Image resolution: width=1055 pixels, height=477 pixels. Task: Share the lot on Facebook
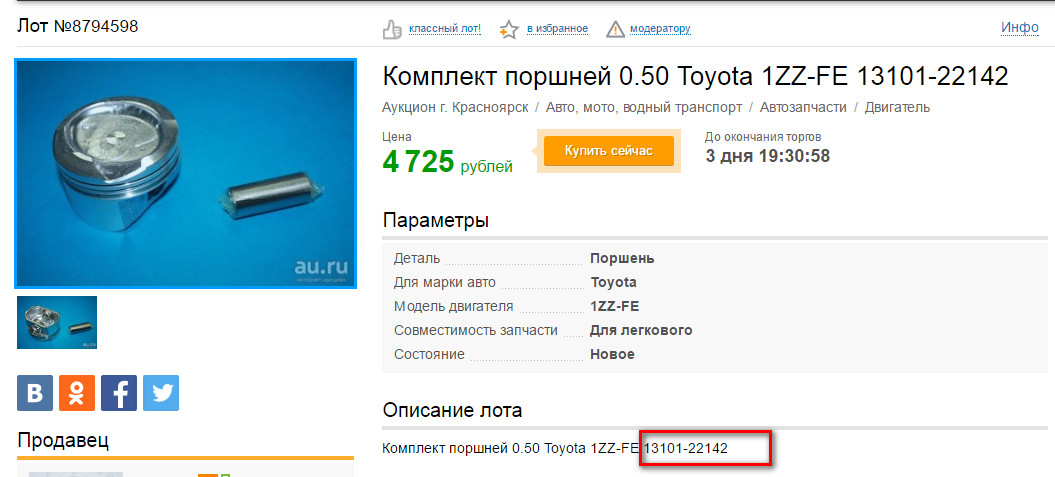tap(119, 393)
